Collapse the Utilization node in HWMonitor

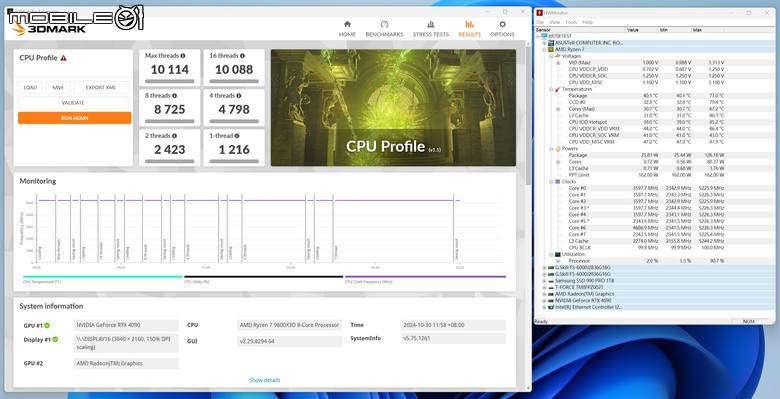coord(551,254)
